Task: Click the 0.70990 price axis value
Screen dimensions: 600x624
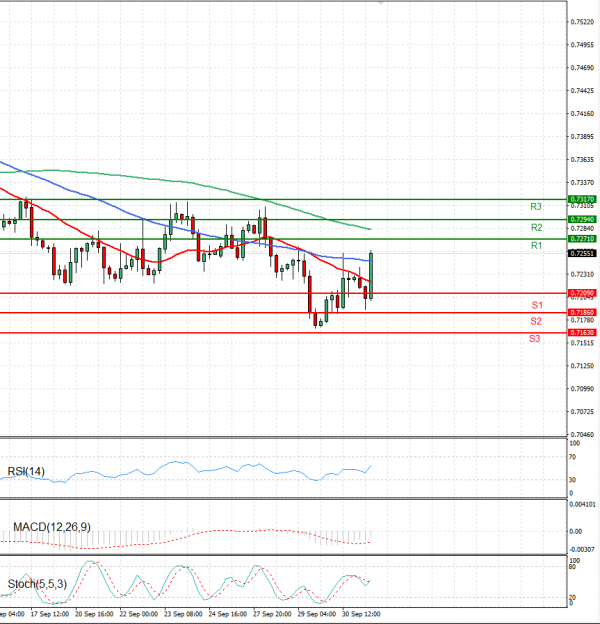Action: 582,389
